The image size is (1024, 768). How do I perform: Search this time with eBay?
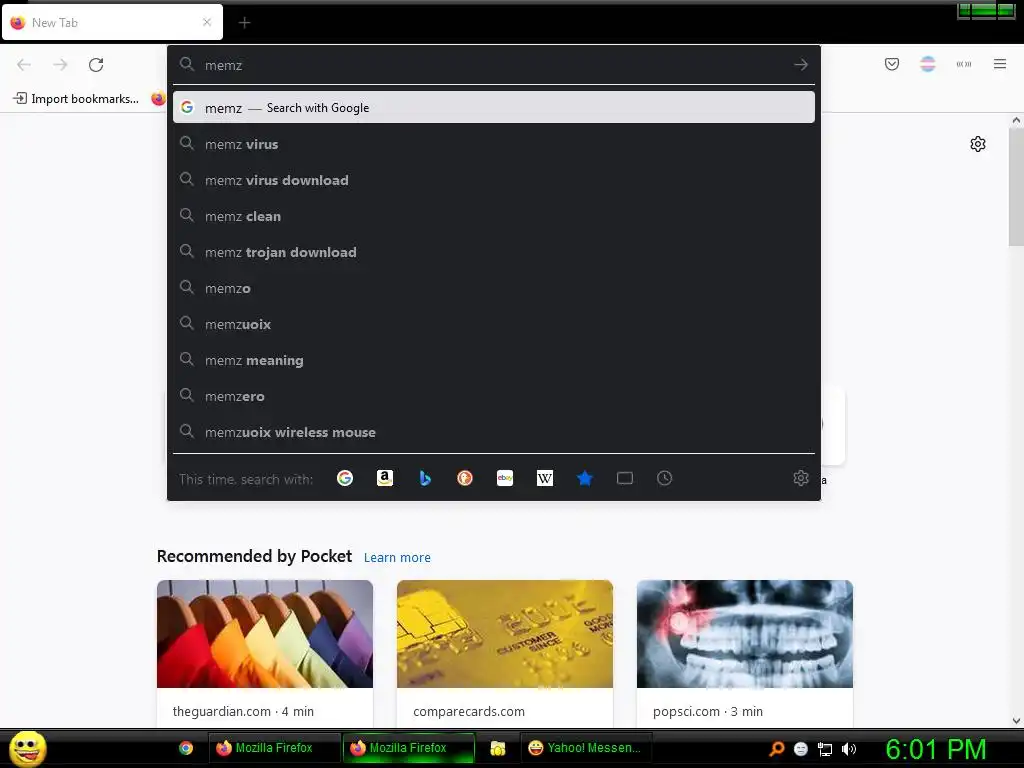[505, 479]
